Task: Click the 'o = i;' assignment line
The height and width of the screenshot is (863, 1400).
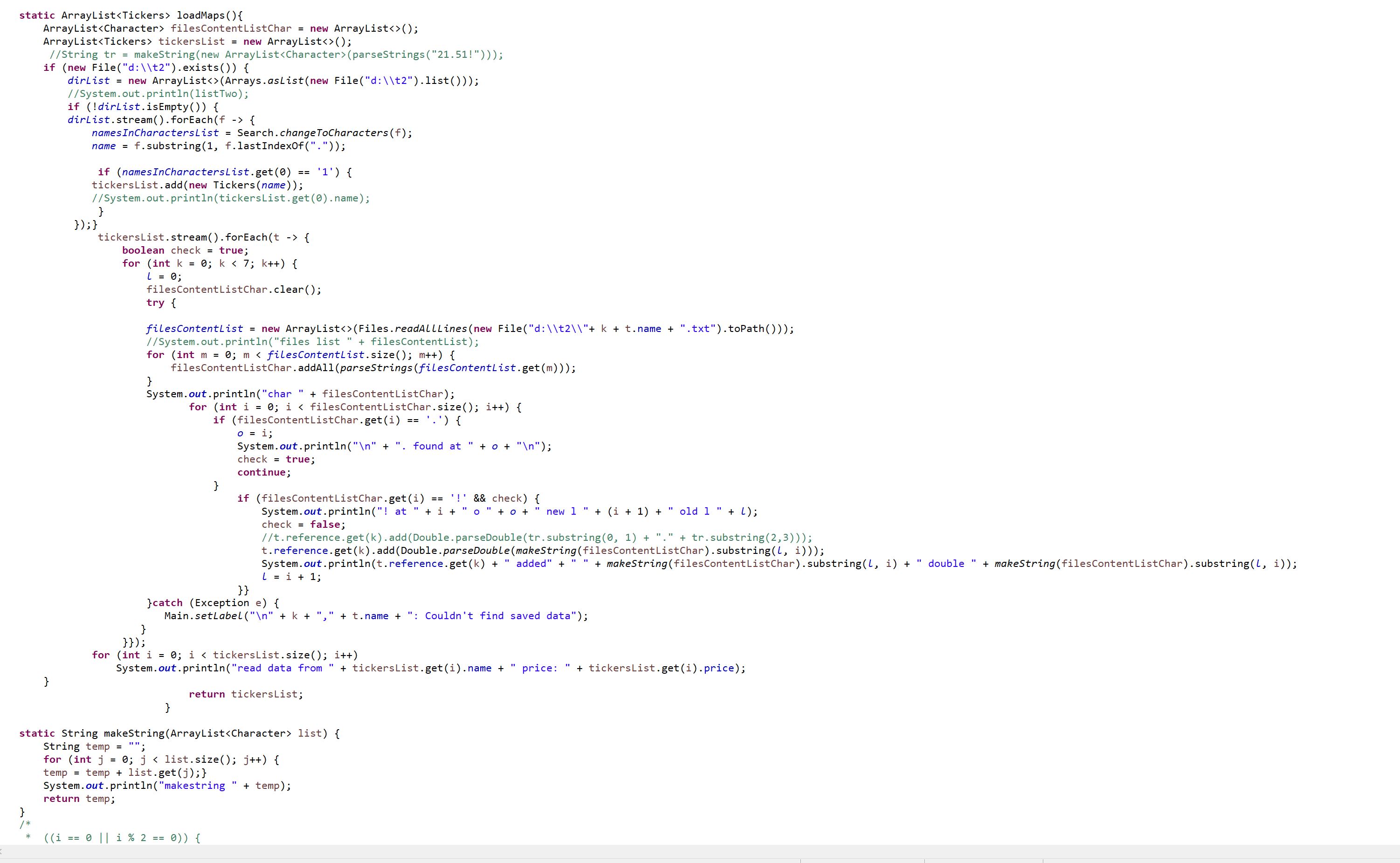Action: pos(255,433)
